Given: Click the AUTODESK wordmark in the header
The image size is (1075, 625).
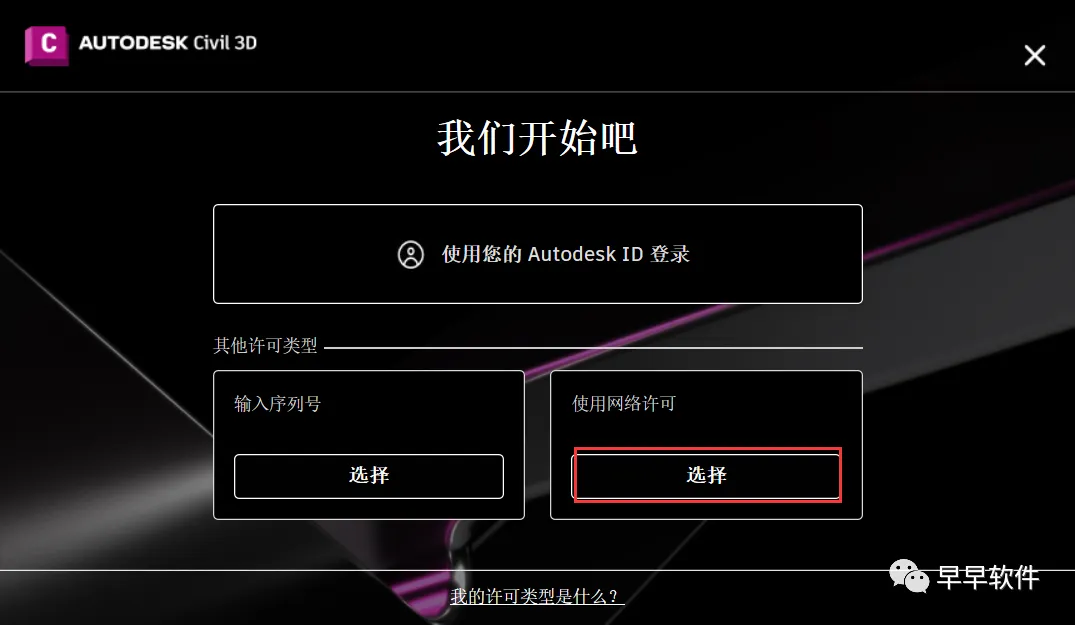Looking at the screenshot, I should click(134, 42).
